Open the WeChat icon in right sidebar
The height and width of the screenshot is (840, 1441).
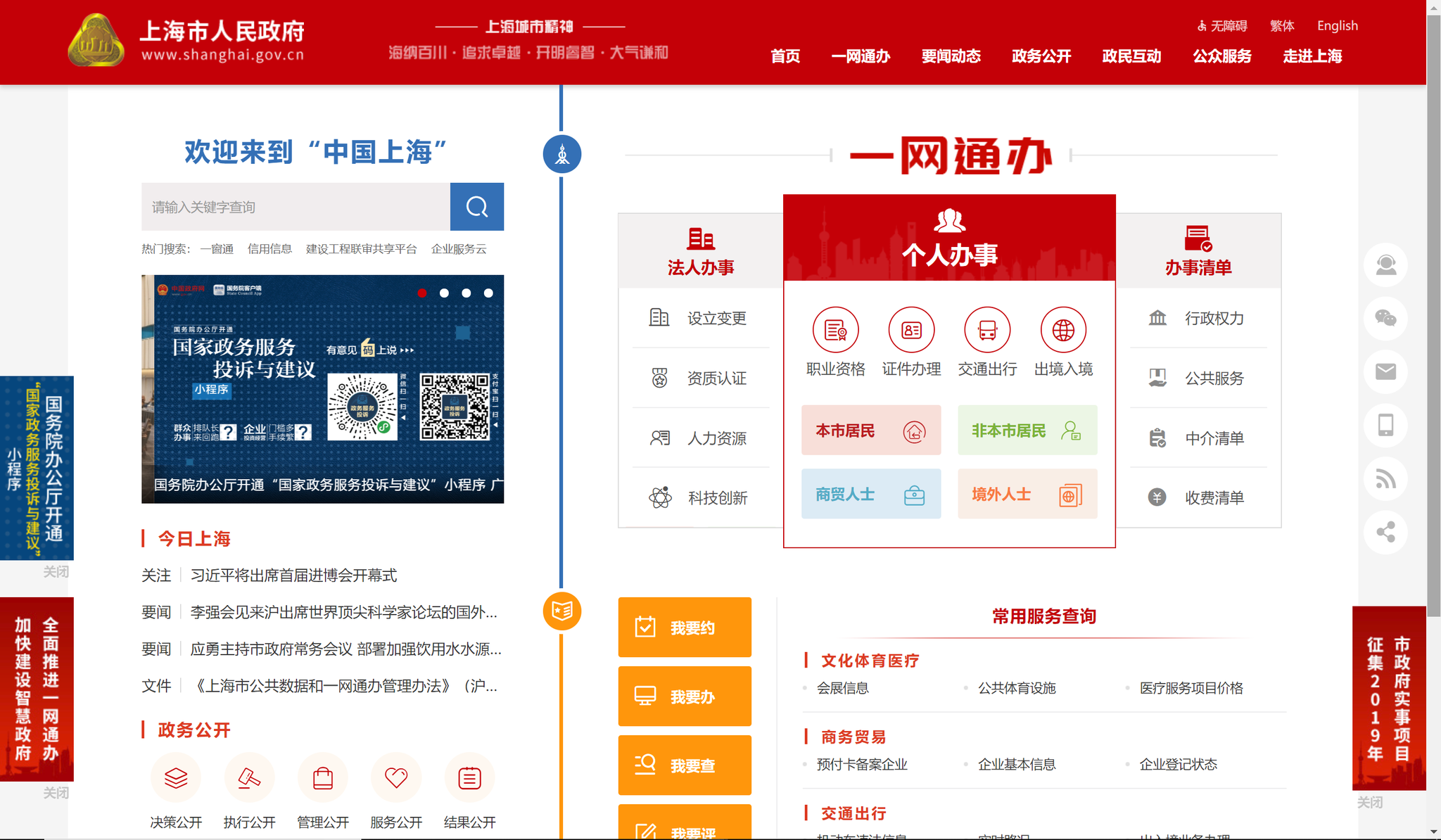click(x=1385, y=319)
